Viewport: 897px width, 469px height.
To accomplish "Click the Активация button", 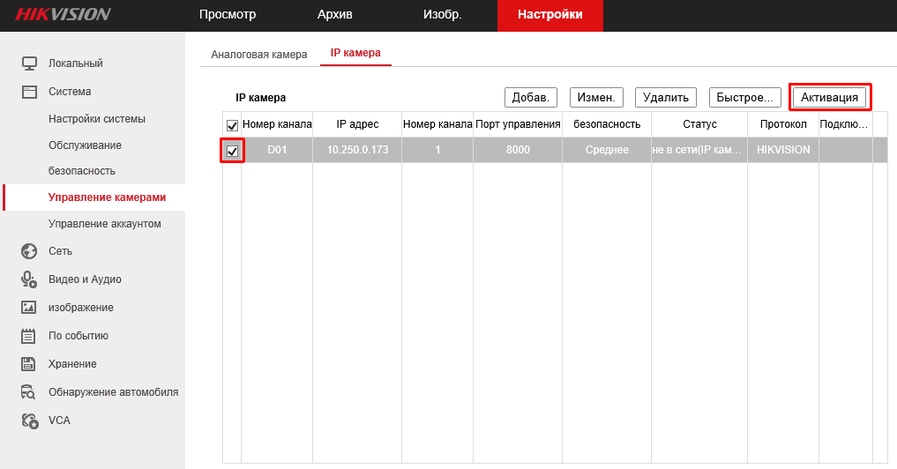I will (x=829, y=97).
